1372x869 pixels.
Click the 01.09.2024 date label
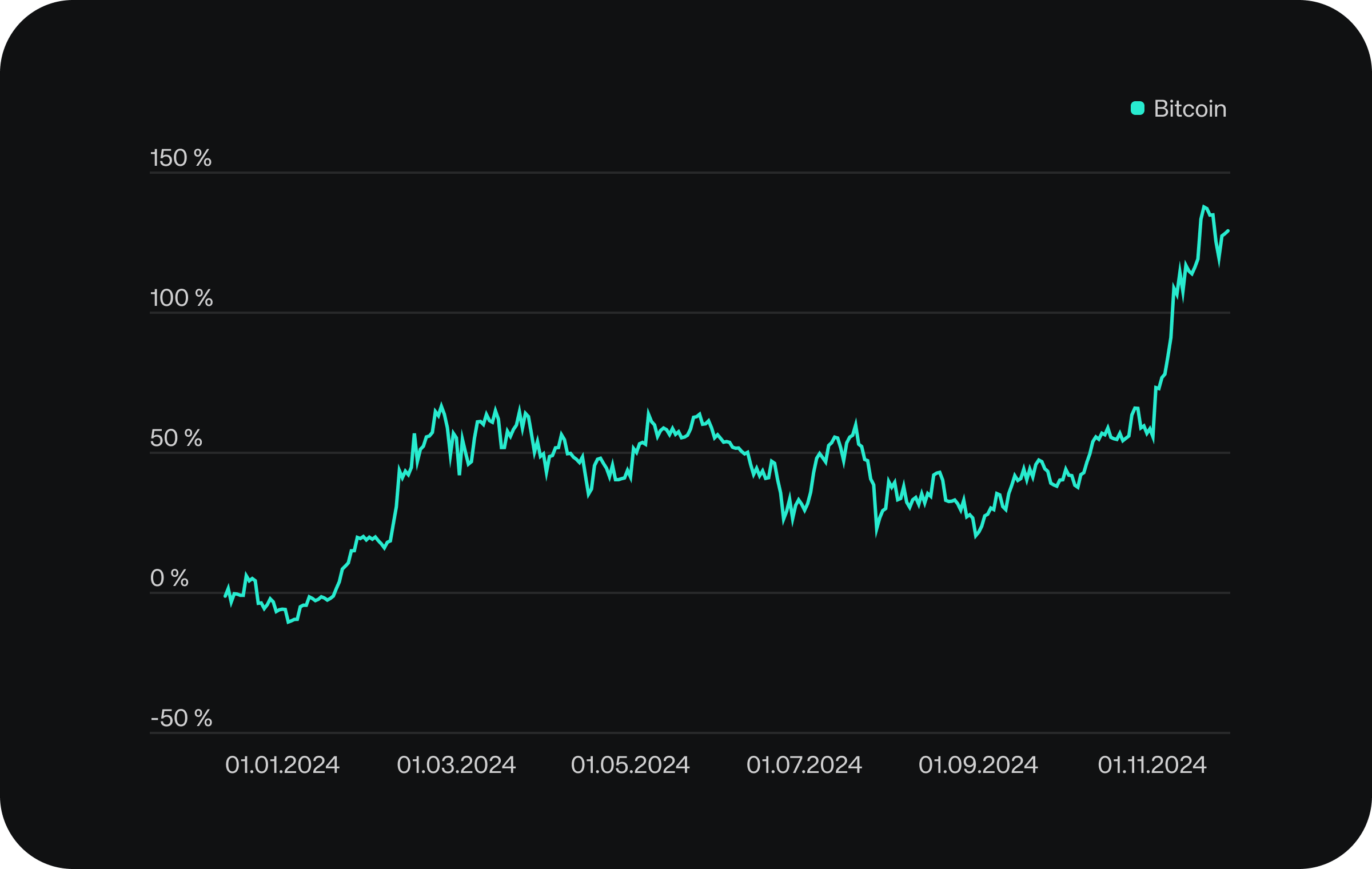tap(978, 765)
